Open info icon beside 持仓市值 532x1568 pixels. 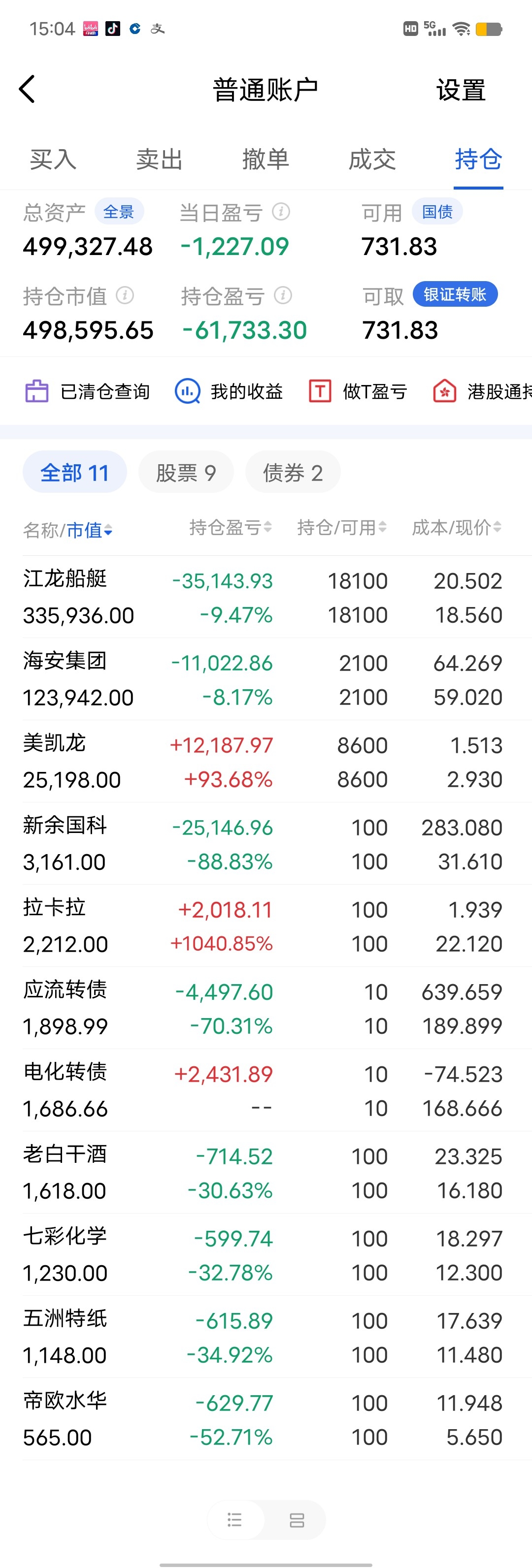point(125,295)
